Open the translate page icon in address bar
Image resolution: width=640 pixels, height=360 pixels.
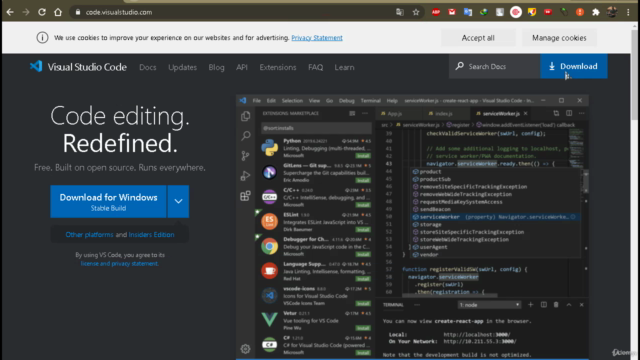pos(400,12)
